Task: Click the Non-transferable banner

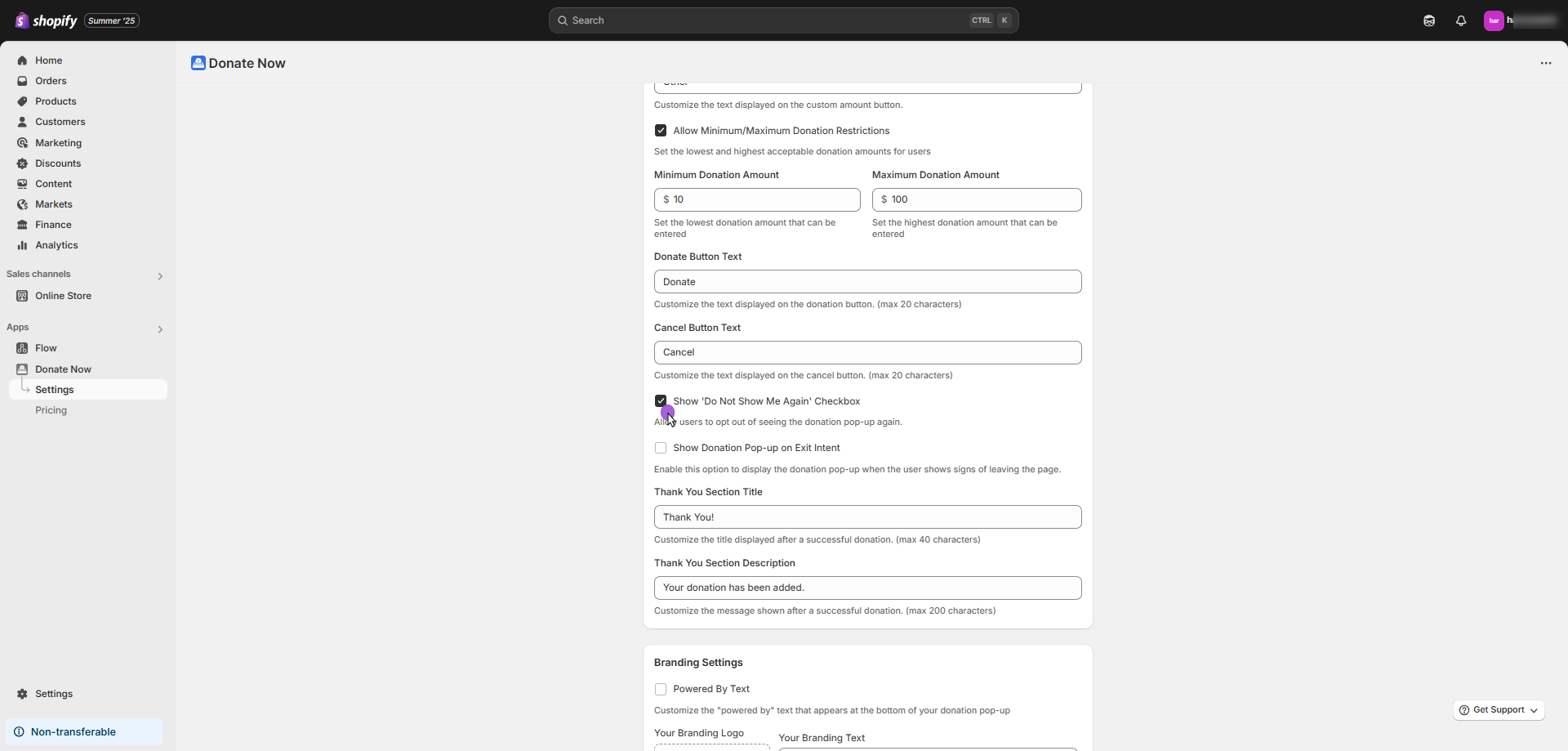Action: [84, 732]
